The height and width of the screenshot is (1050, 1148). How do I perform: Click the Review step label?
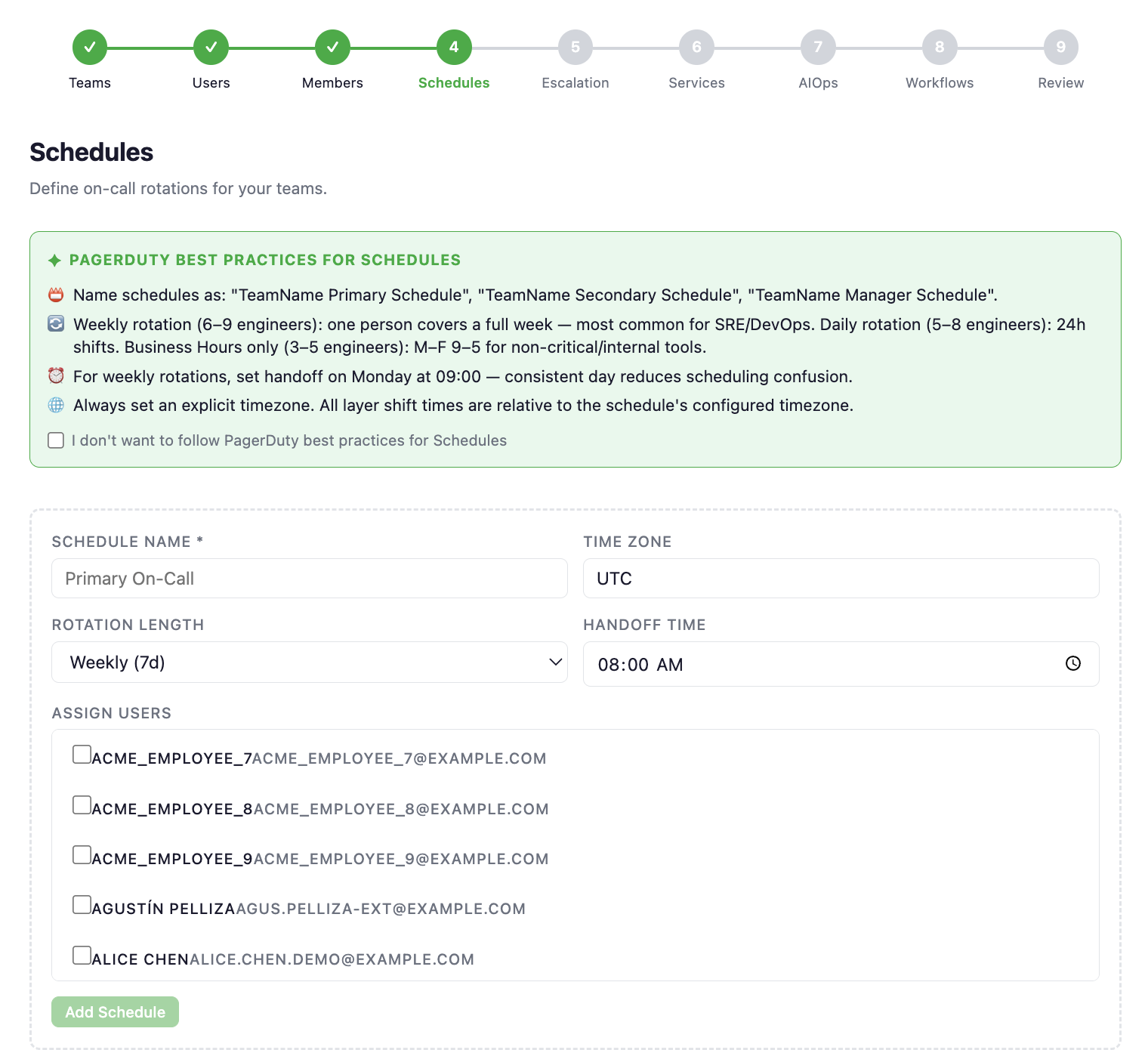[x=1061, y=83]
